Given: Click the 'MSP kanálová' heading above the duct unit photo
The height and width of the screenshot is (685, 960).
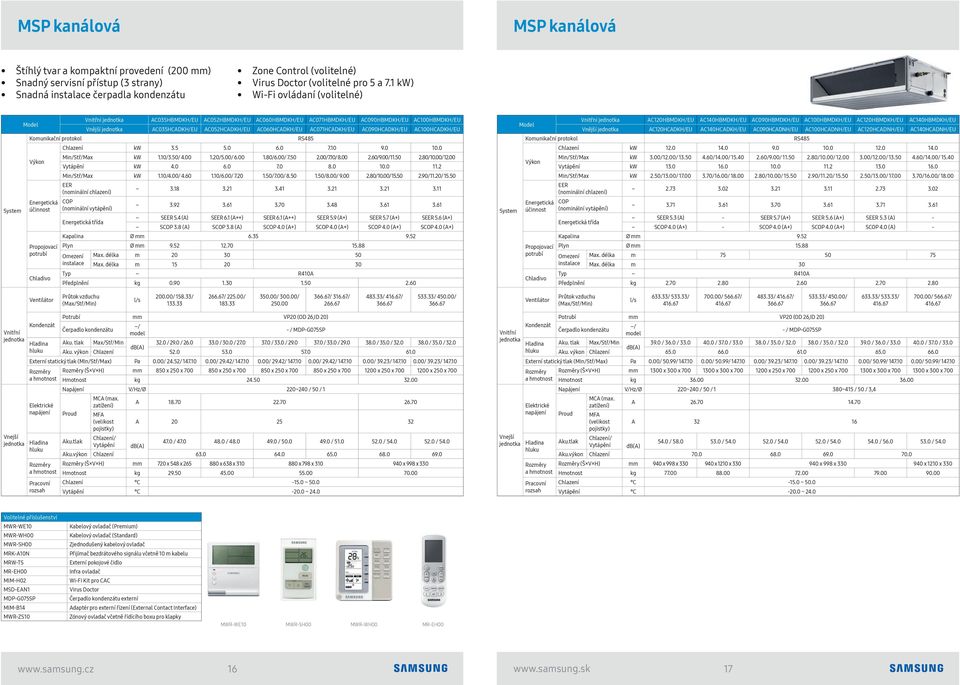Looking at the screenshot, I should coord(564,26).
